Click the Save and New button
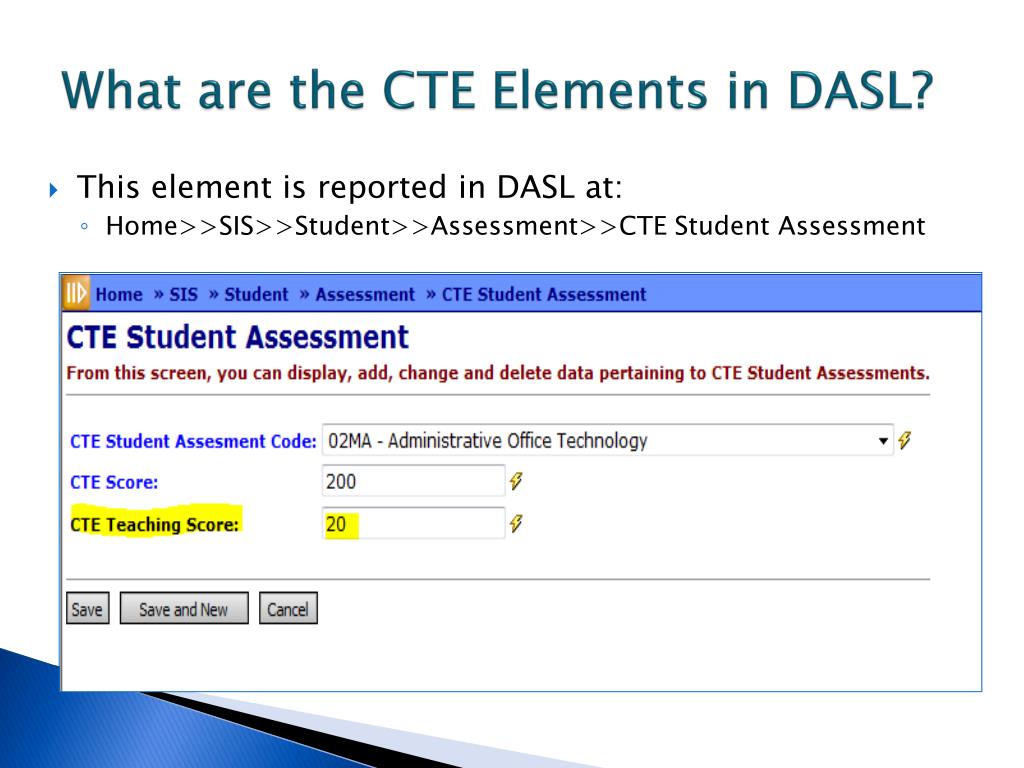 (x=184, y=609)
